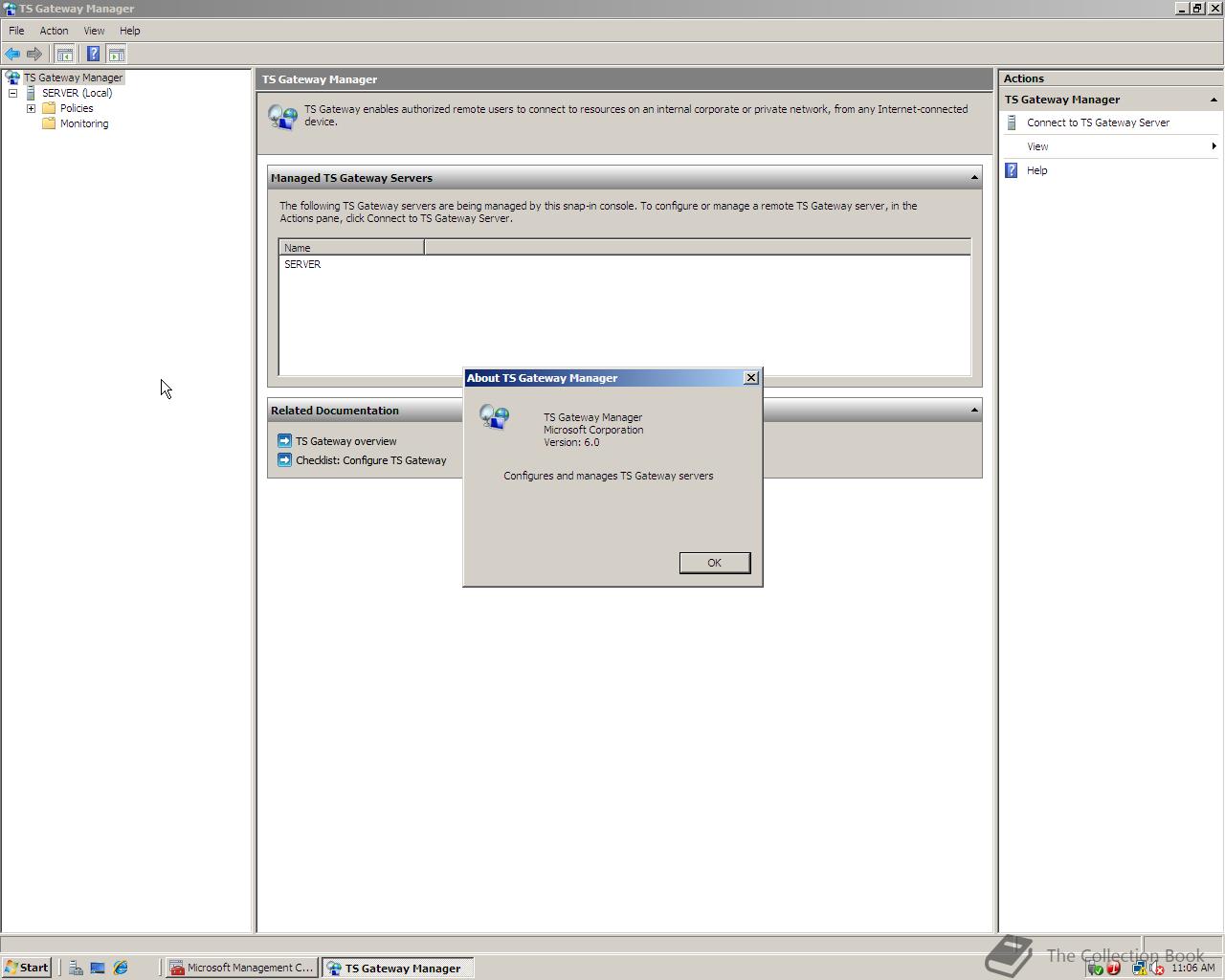Click the Help question mark icon in Actions
The width and height of the screenshot is (1225, 980).
point(1012,170)
